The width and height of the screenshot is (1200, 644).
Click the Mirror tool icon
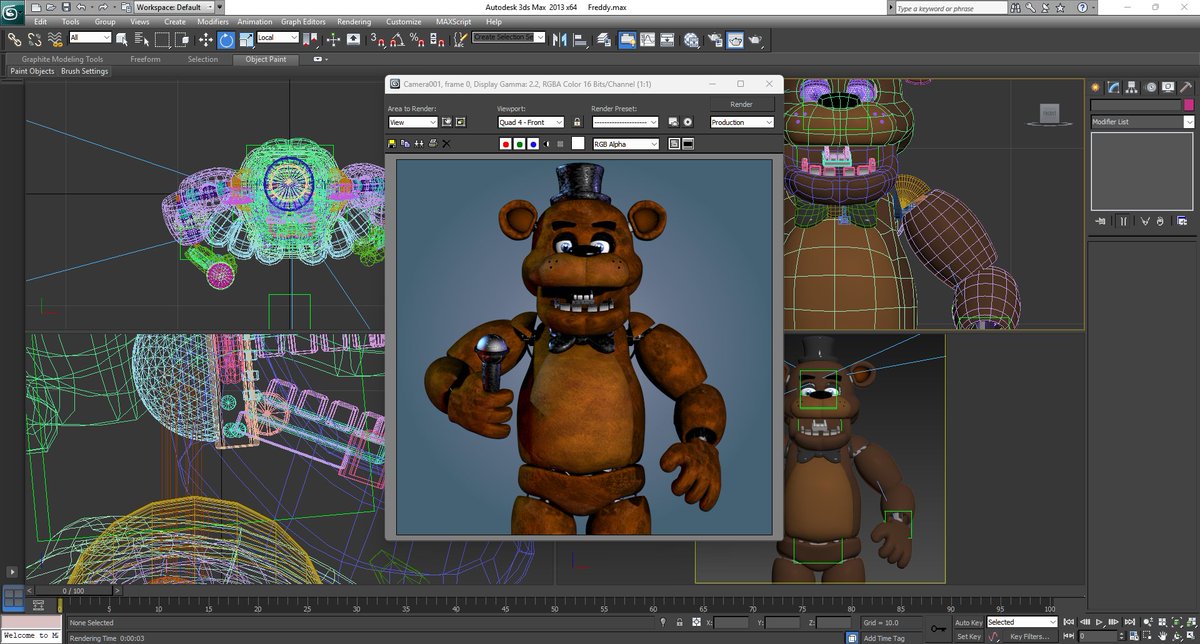point(560,39)
